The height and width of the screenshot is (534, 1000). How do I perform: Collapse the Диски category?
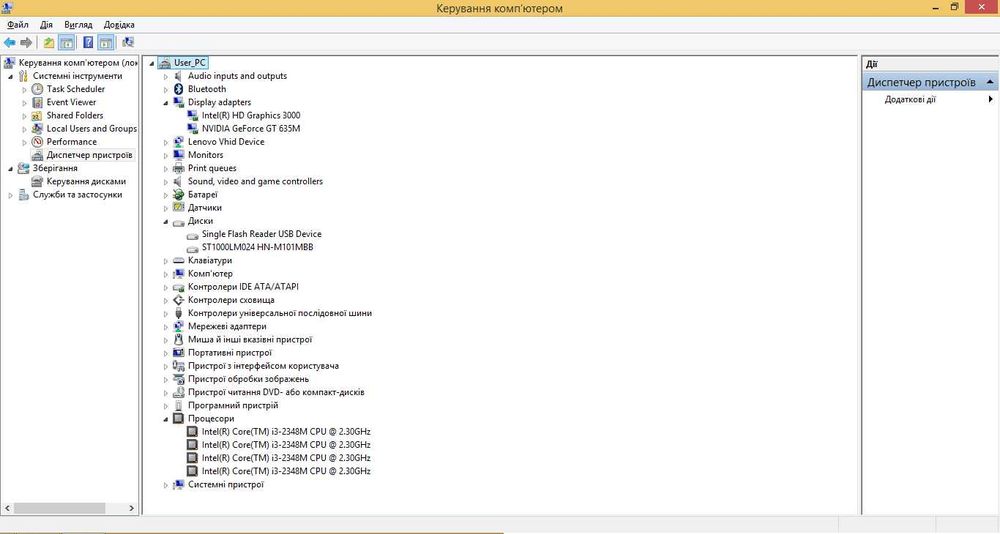(x=166, y=221)
